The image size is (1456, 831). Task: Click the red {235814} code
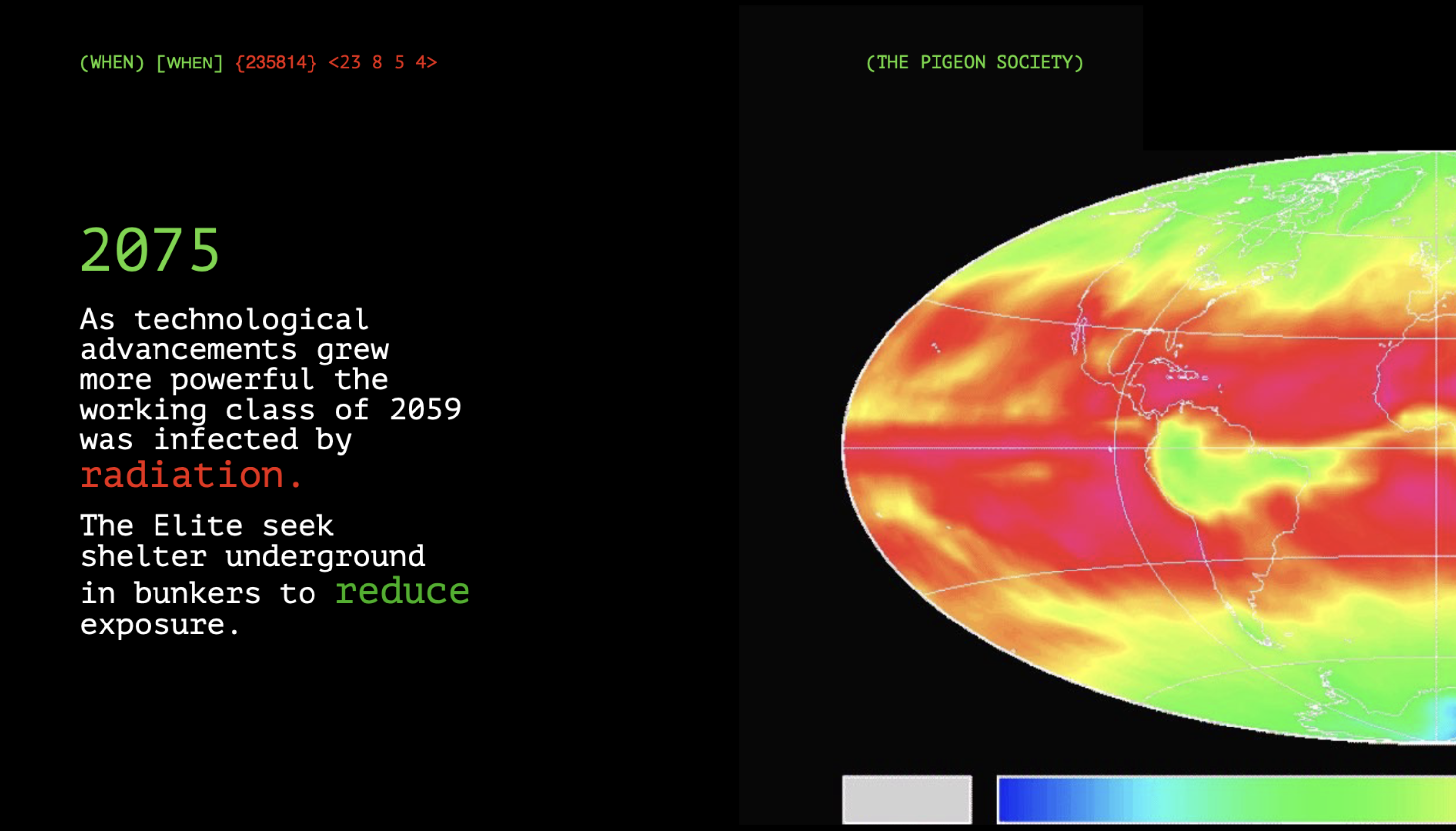tap(276, 63)
